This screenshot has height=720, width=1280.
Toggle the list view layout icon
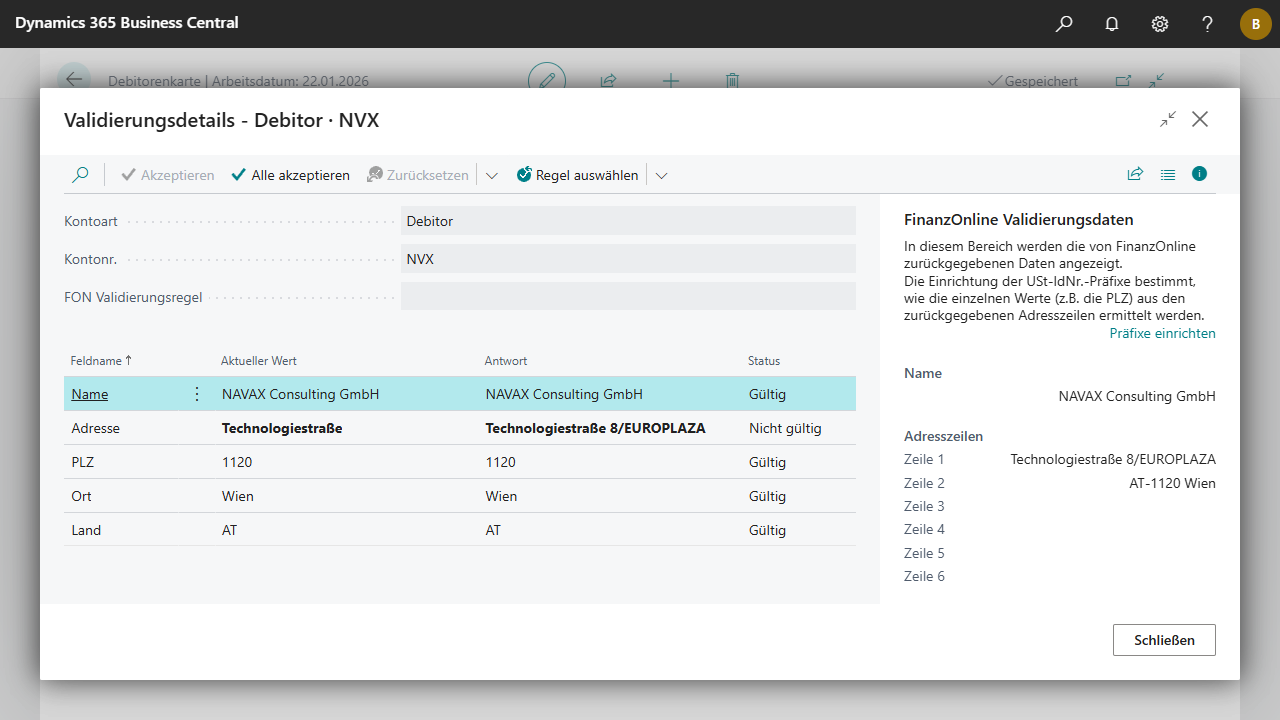click(x=1168, y=174)
